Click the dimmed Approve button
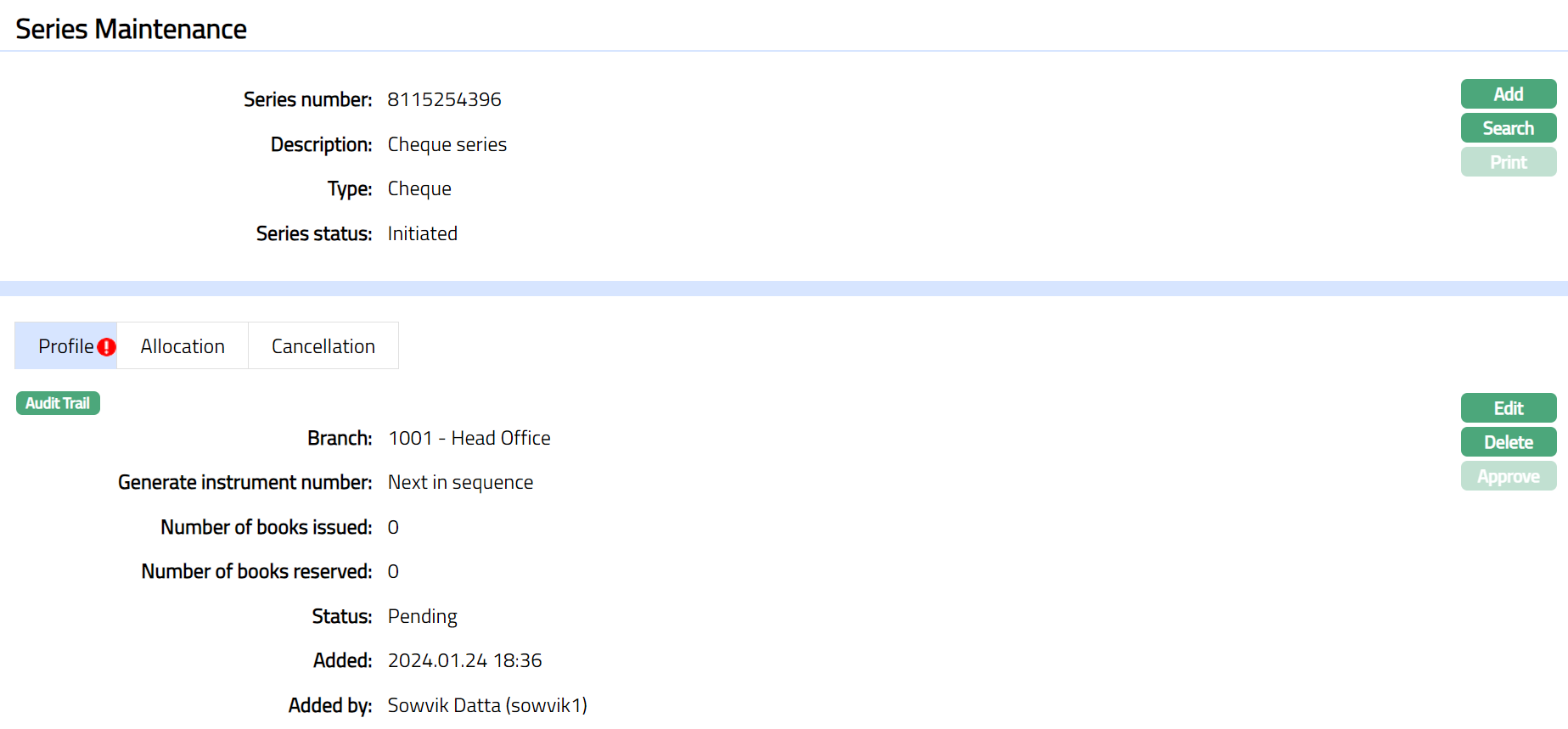This screenshot has width=1568, height=729. point(1508,476)
